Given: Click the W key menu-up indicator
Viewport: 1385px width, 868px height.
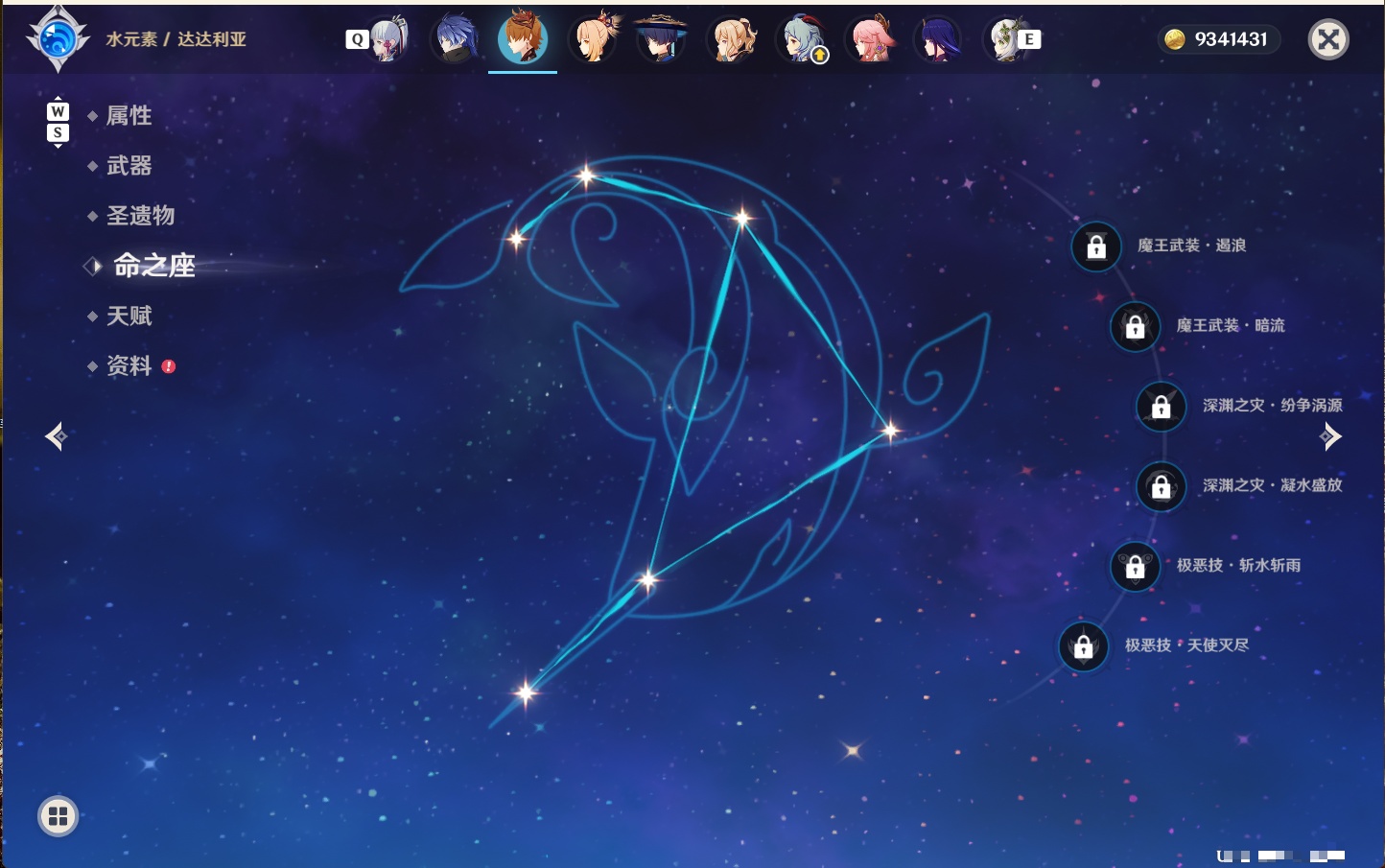Looking at the screenshot, I should click(58, 111).
